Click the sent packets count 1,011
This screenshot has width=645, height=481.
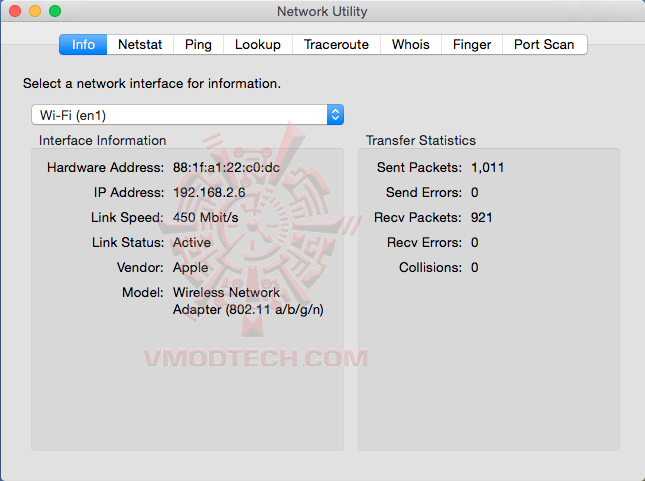click(487, 168)
